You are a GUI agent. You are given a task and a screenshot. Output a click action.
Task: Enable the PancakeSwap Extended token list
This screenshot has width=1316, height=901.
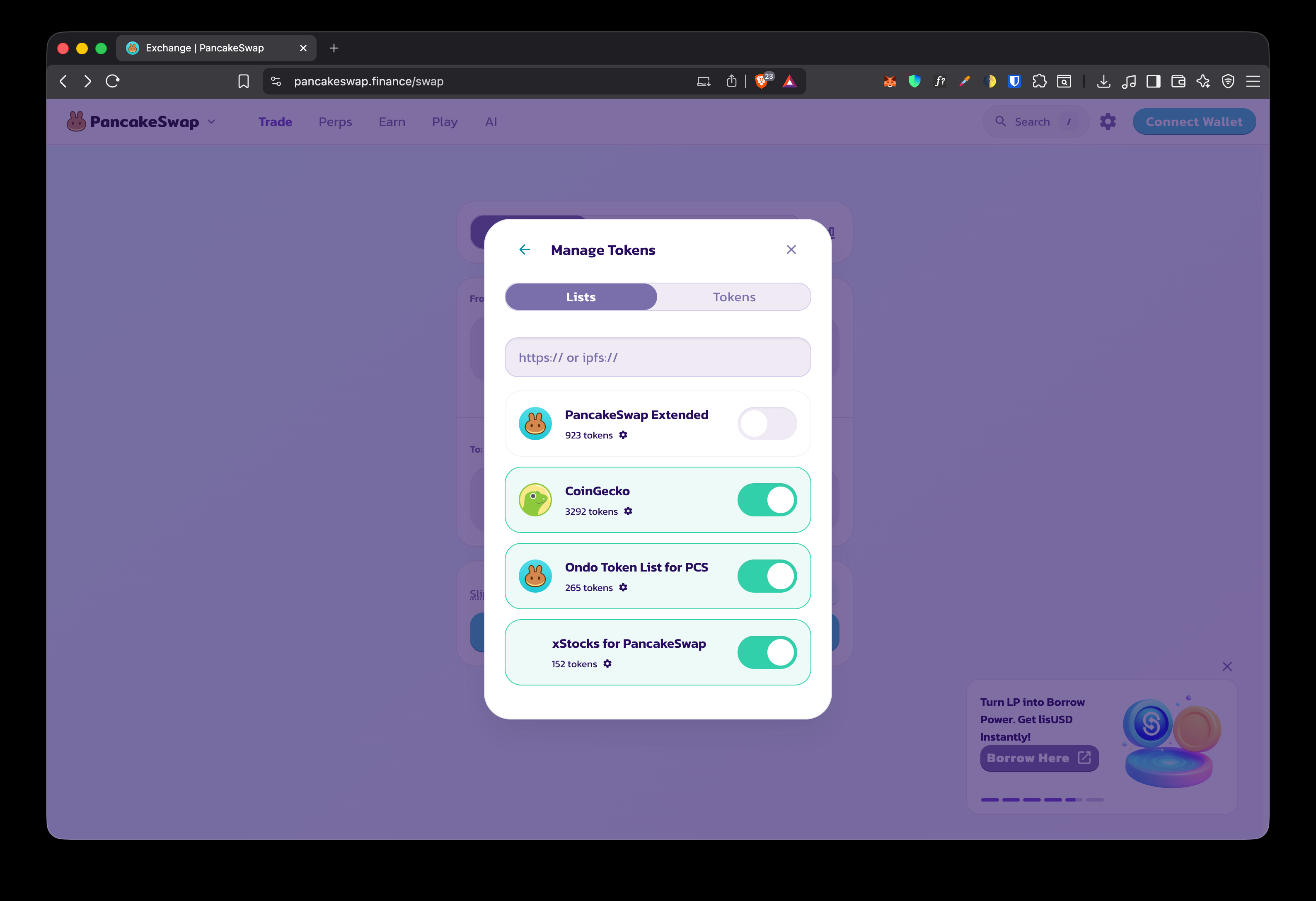point(767,424)
